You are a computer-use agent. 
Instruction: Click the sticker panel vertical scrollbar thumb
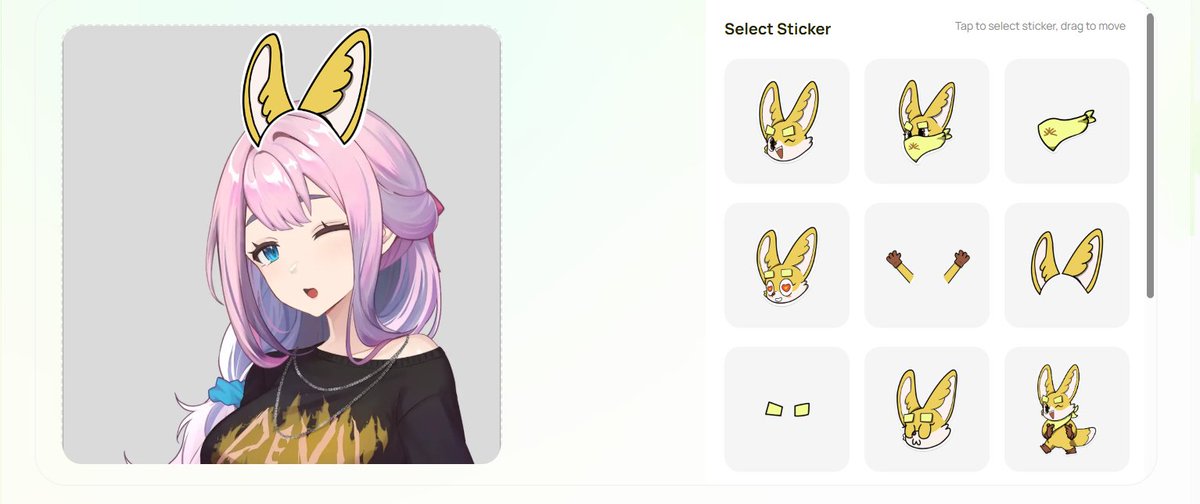coord(1150,155)
